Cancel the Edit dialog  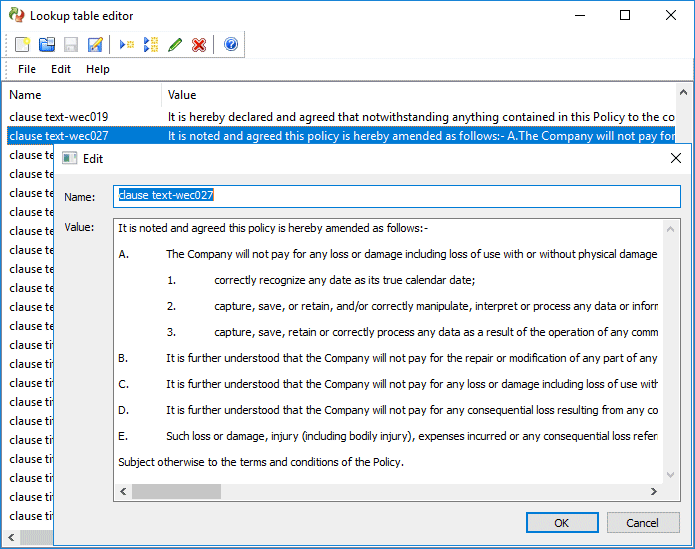tap(643, 523)
